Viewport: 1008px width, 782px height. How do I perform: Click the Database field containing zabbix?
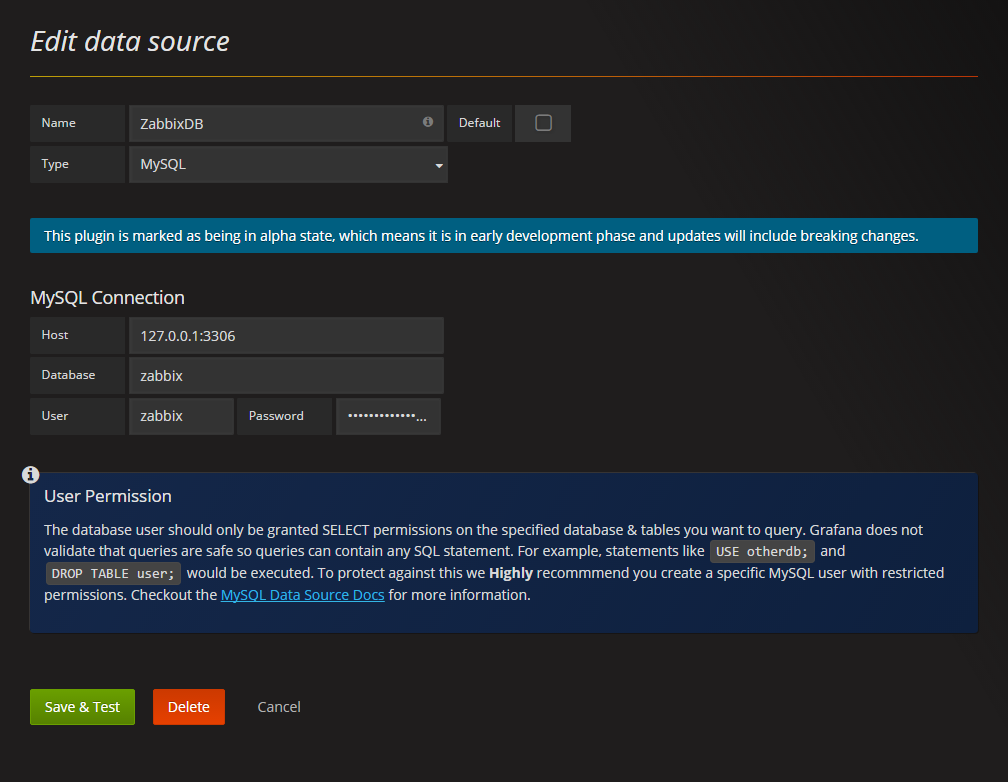286,375
